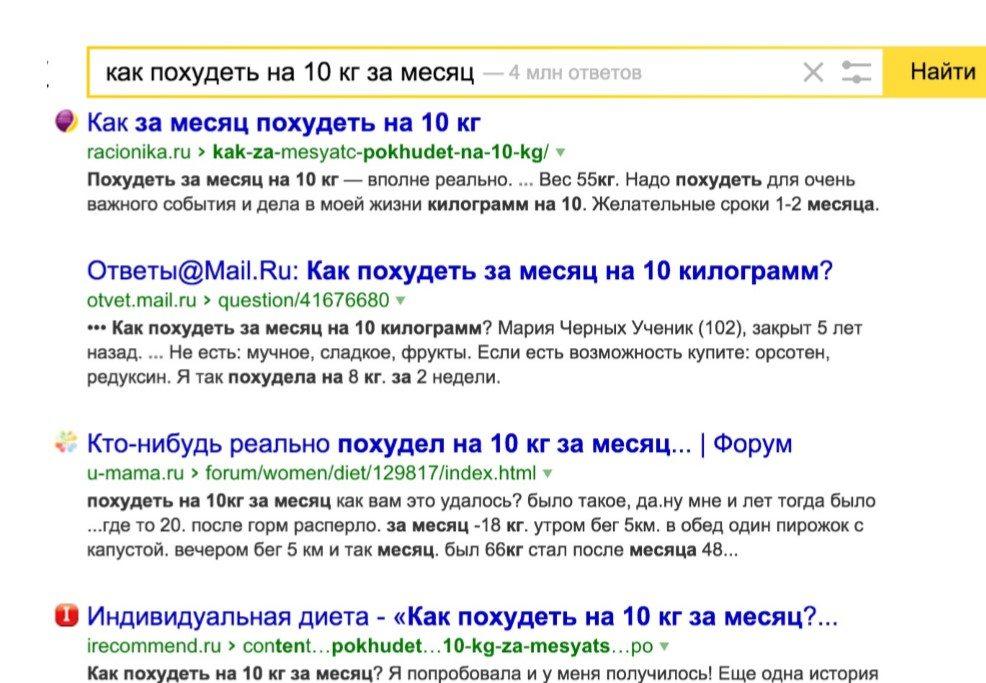
Task: Open the dropdown arrow after the irecommend.ru URL
Action: point(665,646)
